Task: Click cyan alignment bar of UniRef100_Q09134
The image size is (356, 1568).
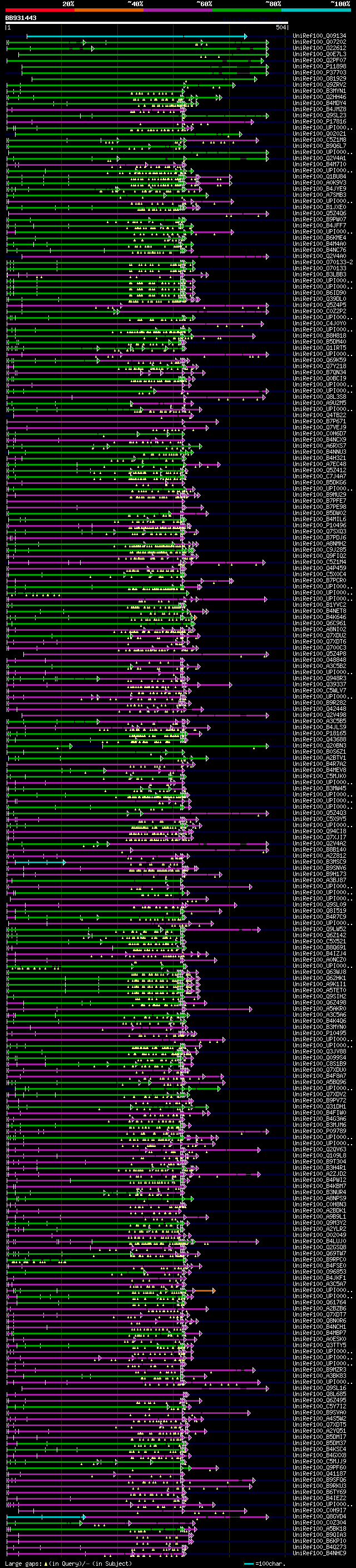Action: (136, 37)
